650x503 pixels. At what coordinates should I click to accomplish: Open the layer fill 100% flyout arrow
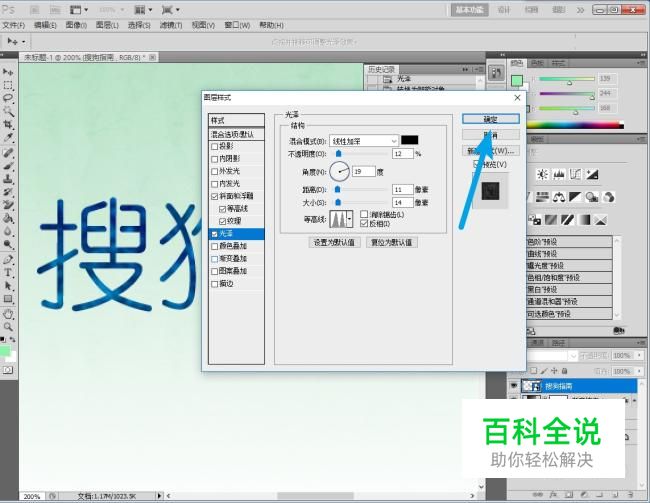tap(640, 371)
